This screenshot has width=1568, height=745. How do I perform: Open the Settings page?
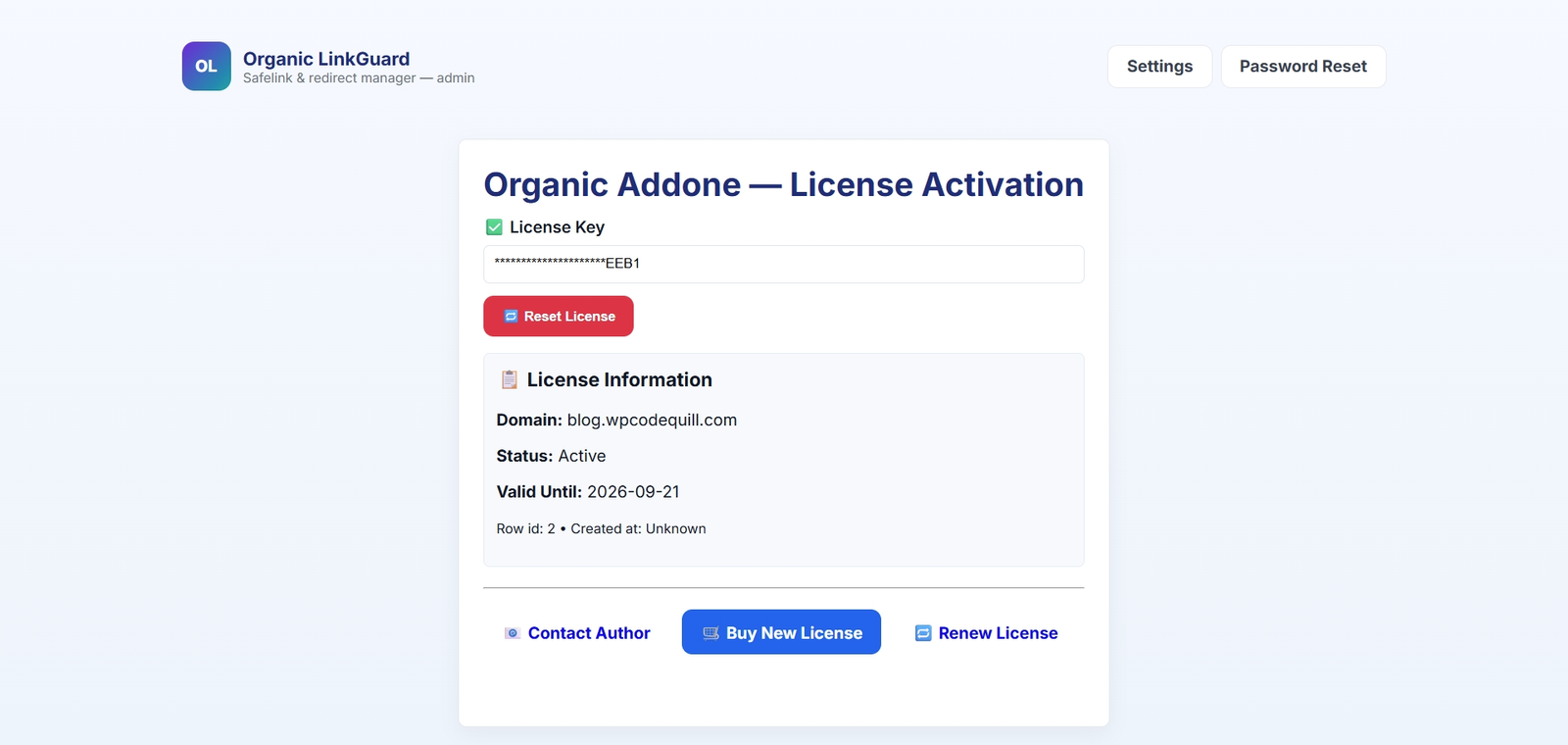click(1159, 67)
